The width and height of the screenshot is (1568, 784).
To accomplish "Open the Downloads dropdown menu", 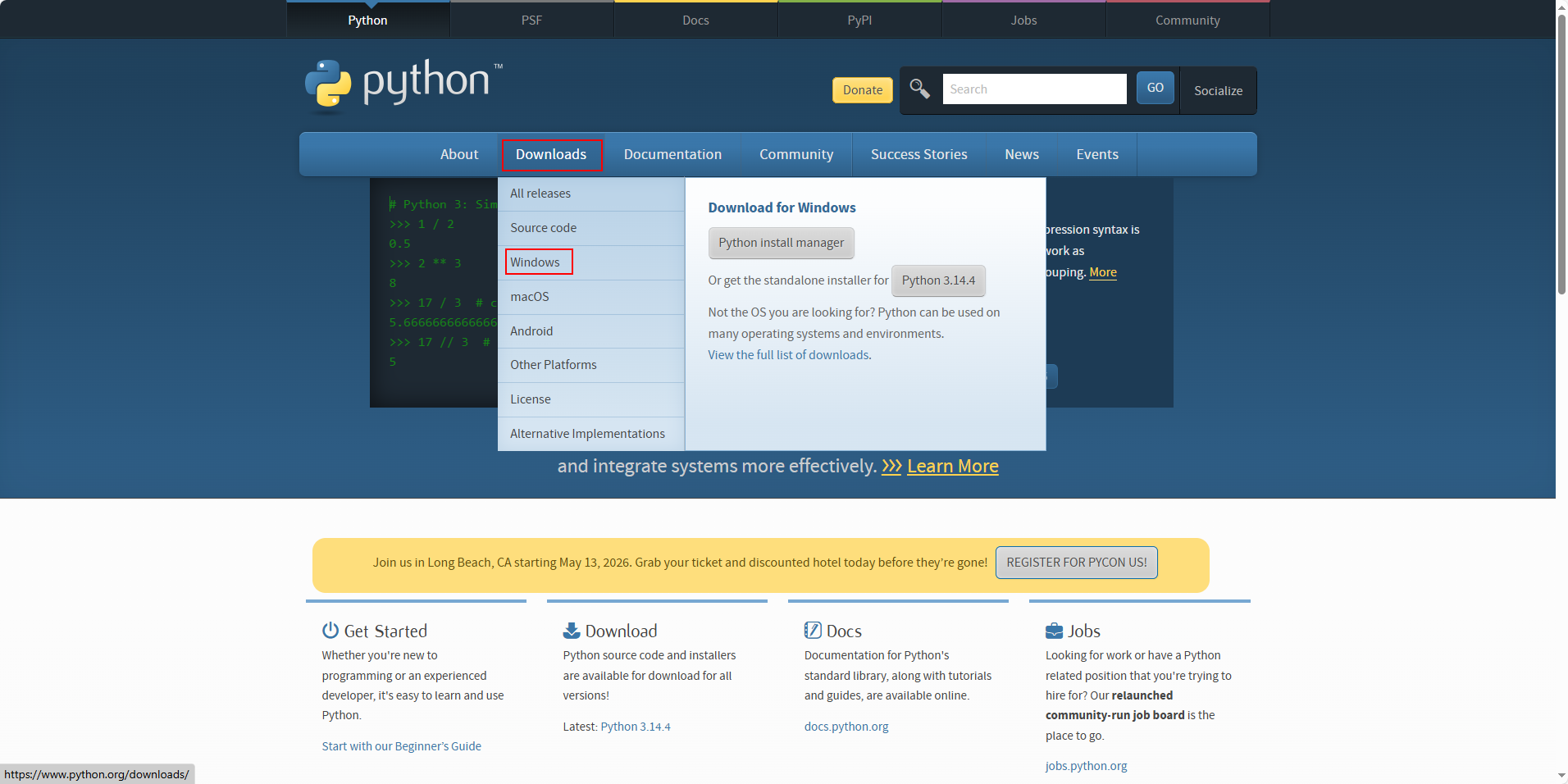I will point(552,154).
